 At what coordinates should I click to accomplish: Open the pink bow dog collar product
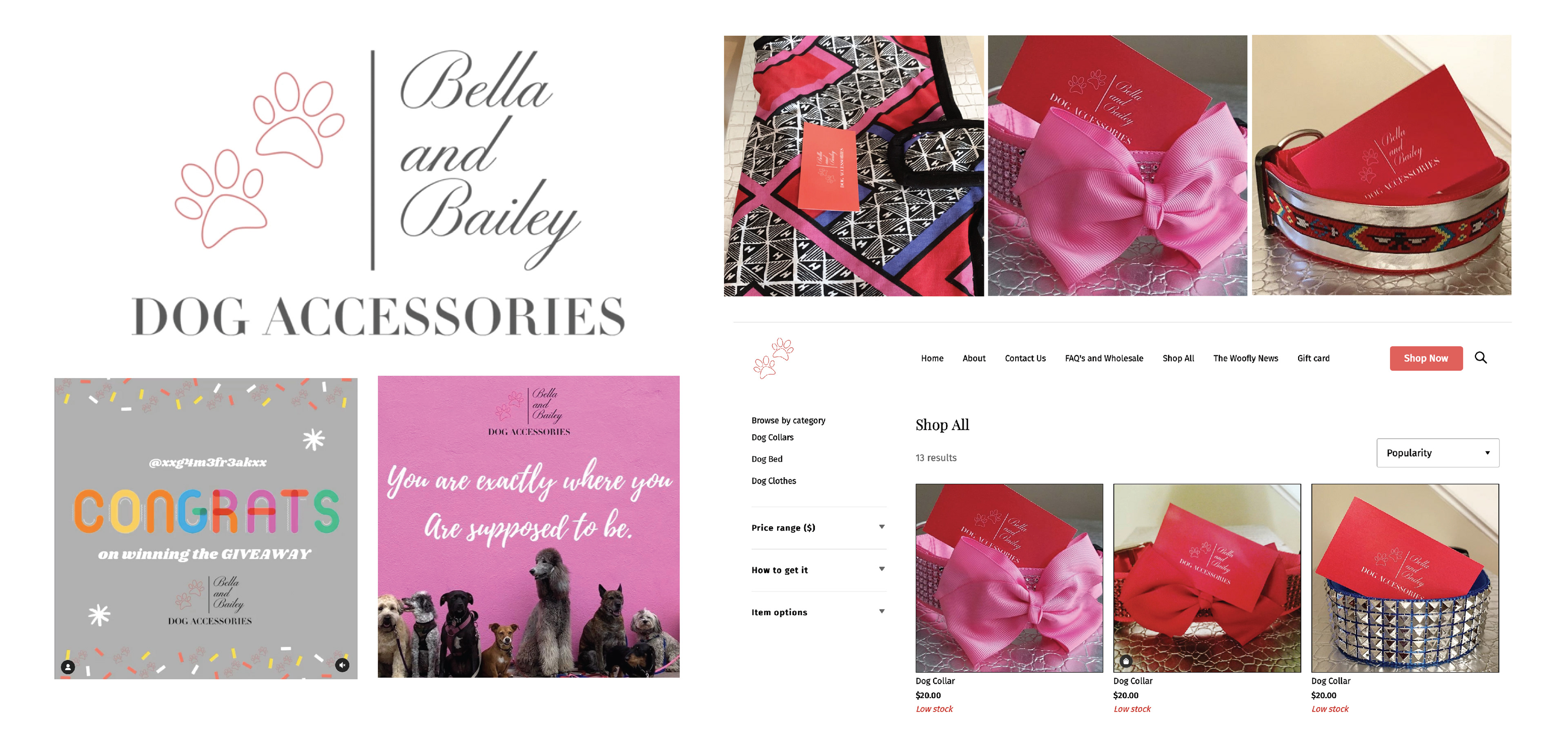(1009, 578)
